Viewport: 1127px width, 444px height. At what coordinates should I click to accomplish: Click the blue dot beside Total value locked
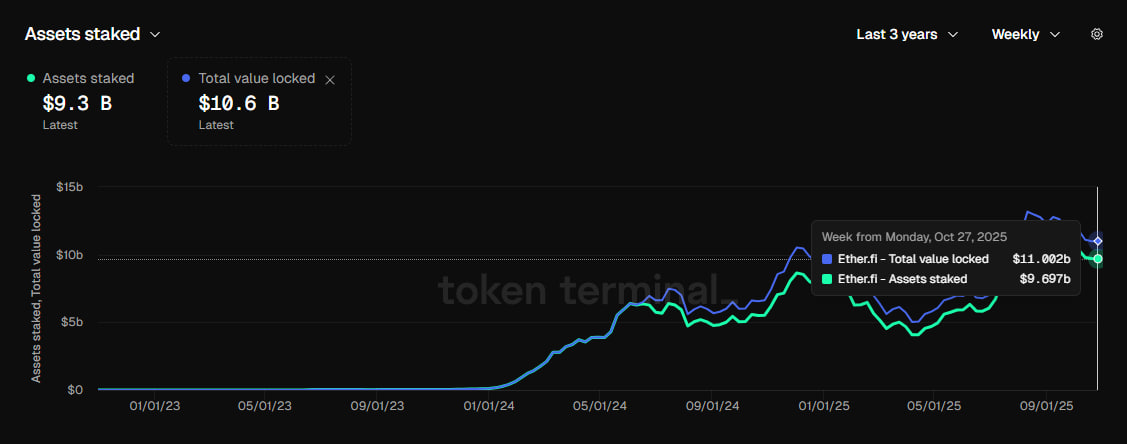point(186,78)
